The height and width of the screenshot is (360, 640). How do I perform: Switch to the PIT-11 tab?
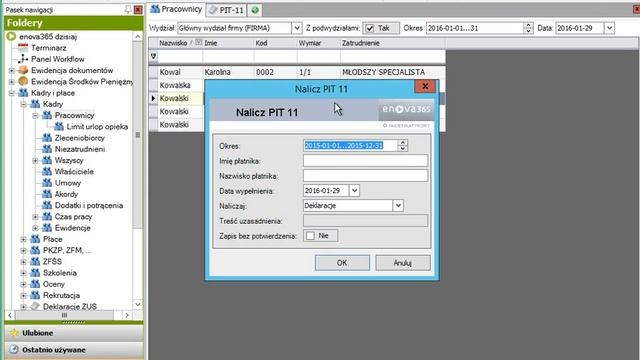[x=227, y=10]
